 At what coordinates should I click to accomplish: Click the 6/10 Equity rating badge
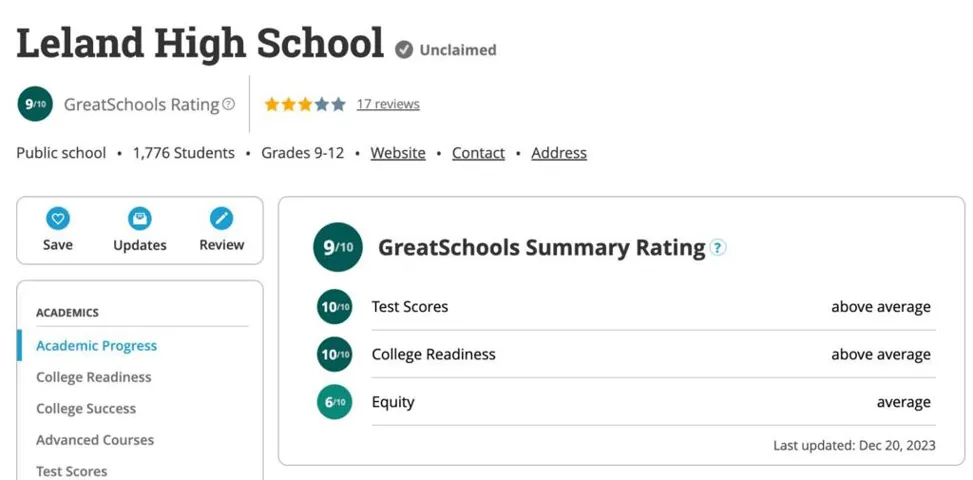[334, 402]
